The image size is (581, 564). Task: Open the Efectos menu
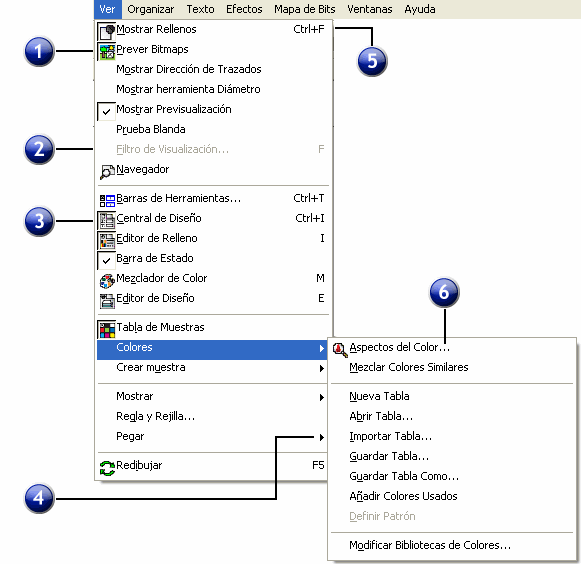coord(244,9)
